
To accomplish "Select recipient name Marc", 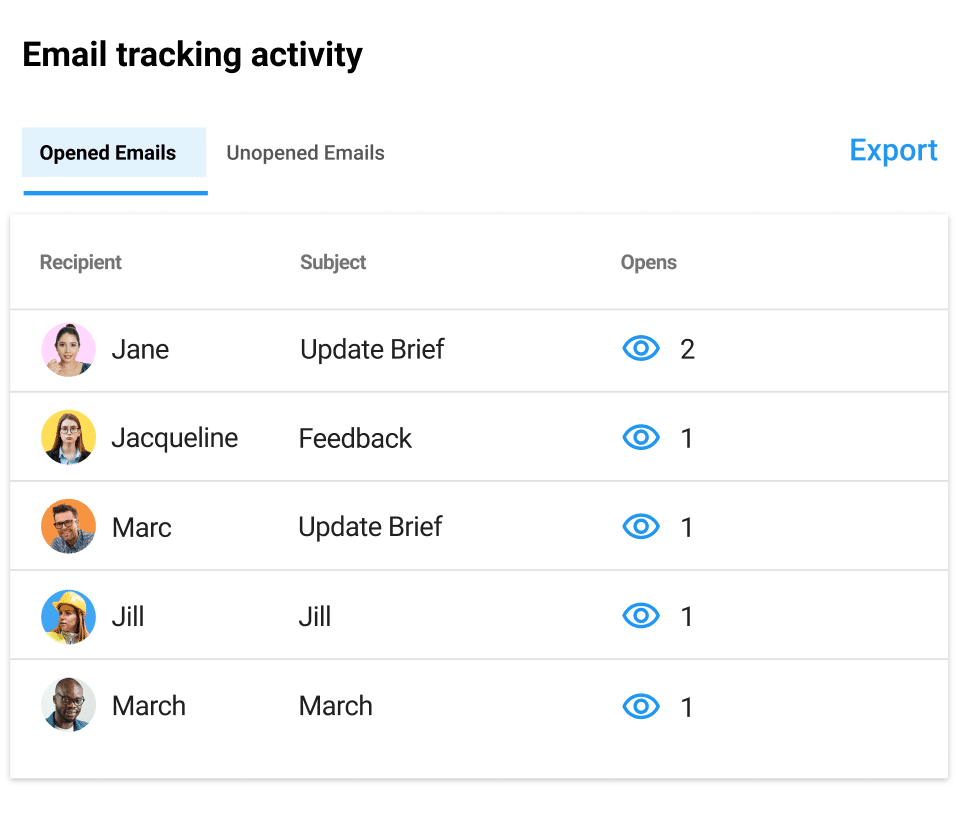I will [141, 527].
